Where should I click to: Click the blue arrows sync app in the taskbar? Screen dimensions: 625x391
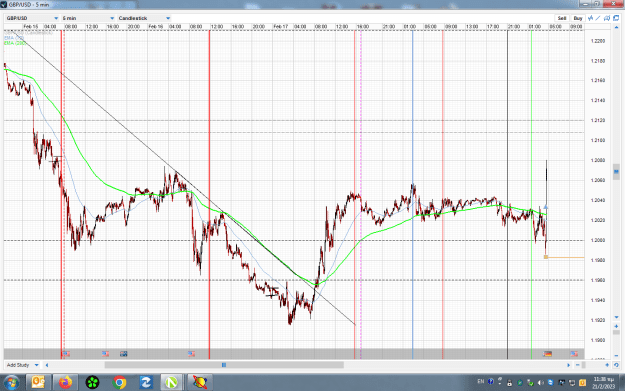point(146,383)
